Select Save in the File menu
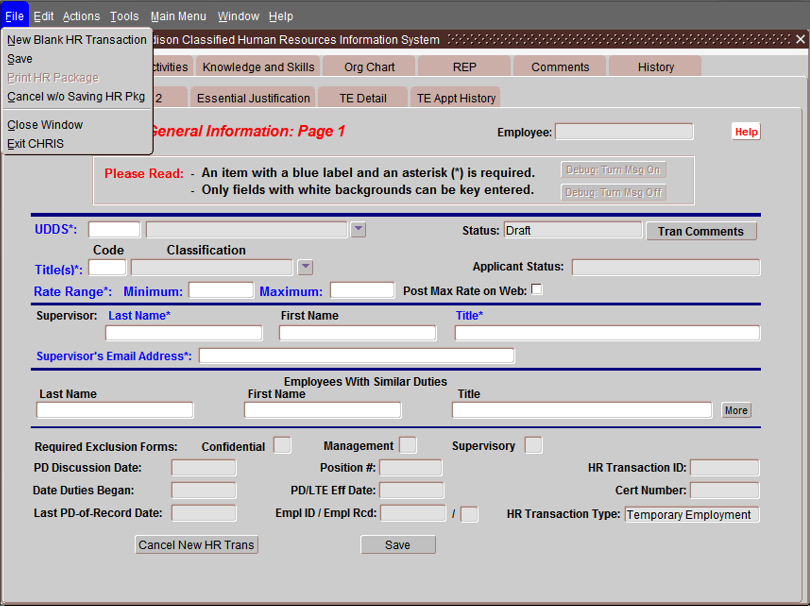Screen dimensions: 810x606 coord(77,59)
